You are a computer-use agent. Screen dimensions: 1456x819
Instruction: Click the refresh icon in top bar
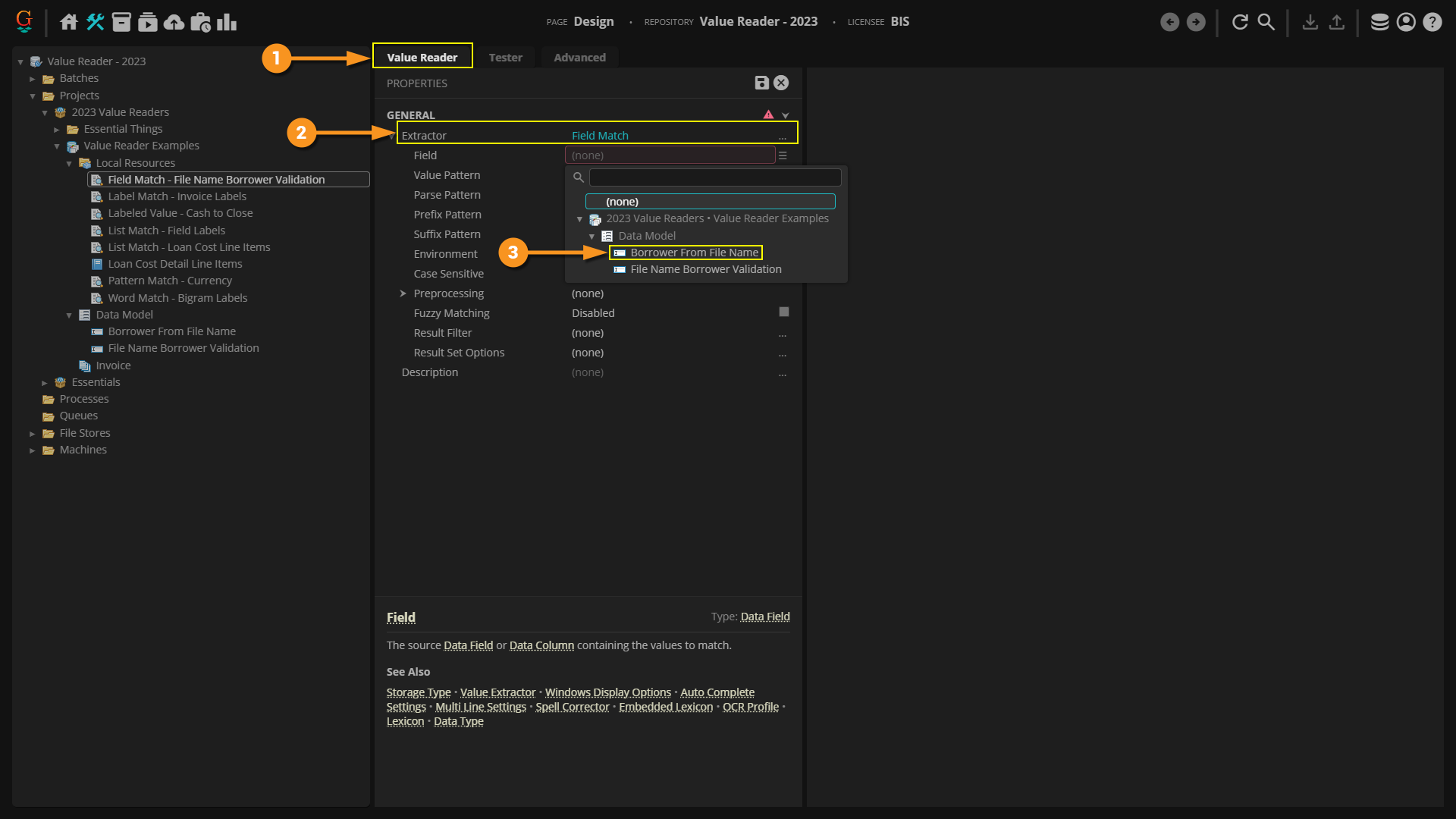coord(1240,22)
